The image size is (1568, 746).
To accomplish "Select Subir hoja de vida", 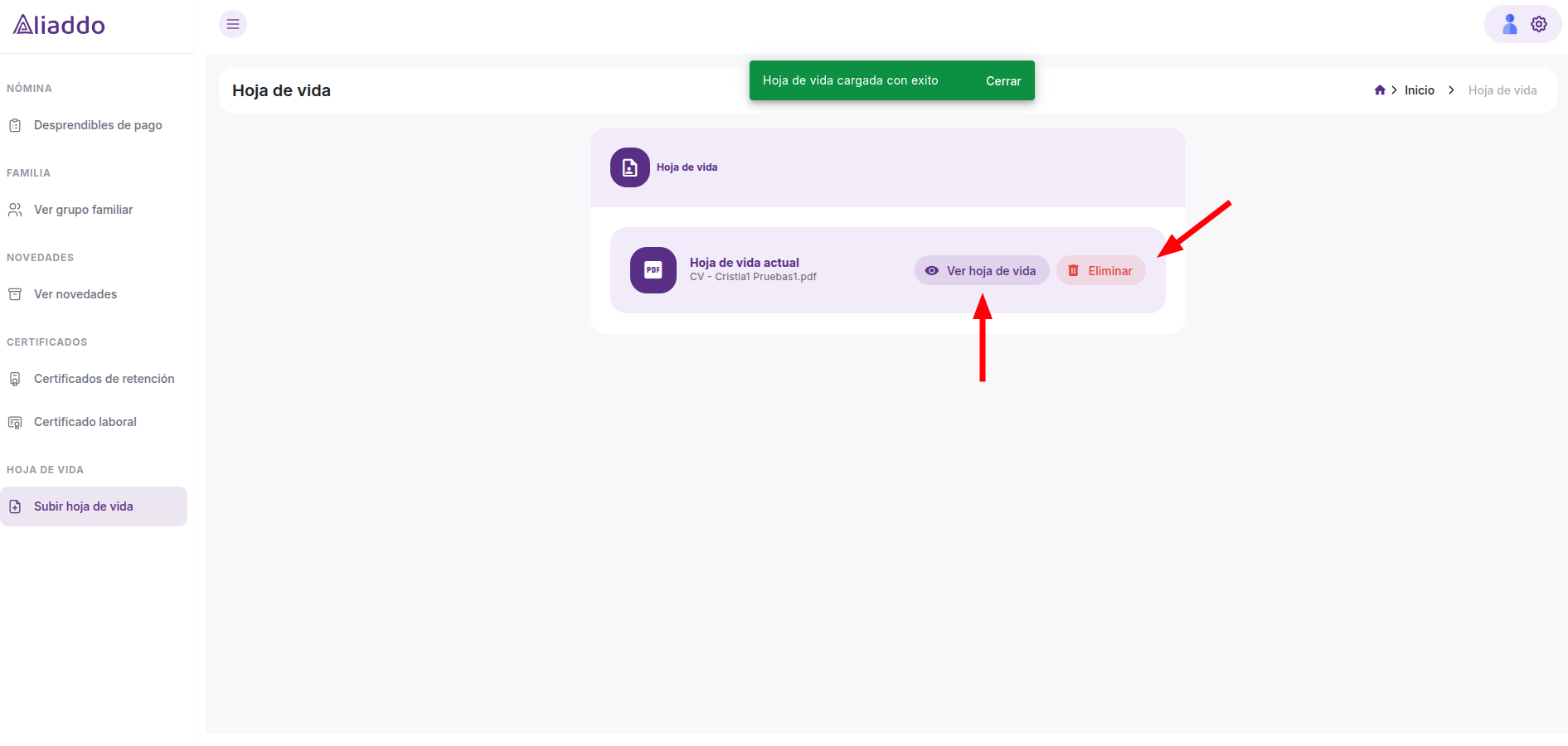I will pos(94,506).
